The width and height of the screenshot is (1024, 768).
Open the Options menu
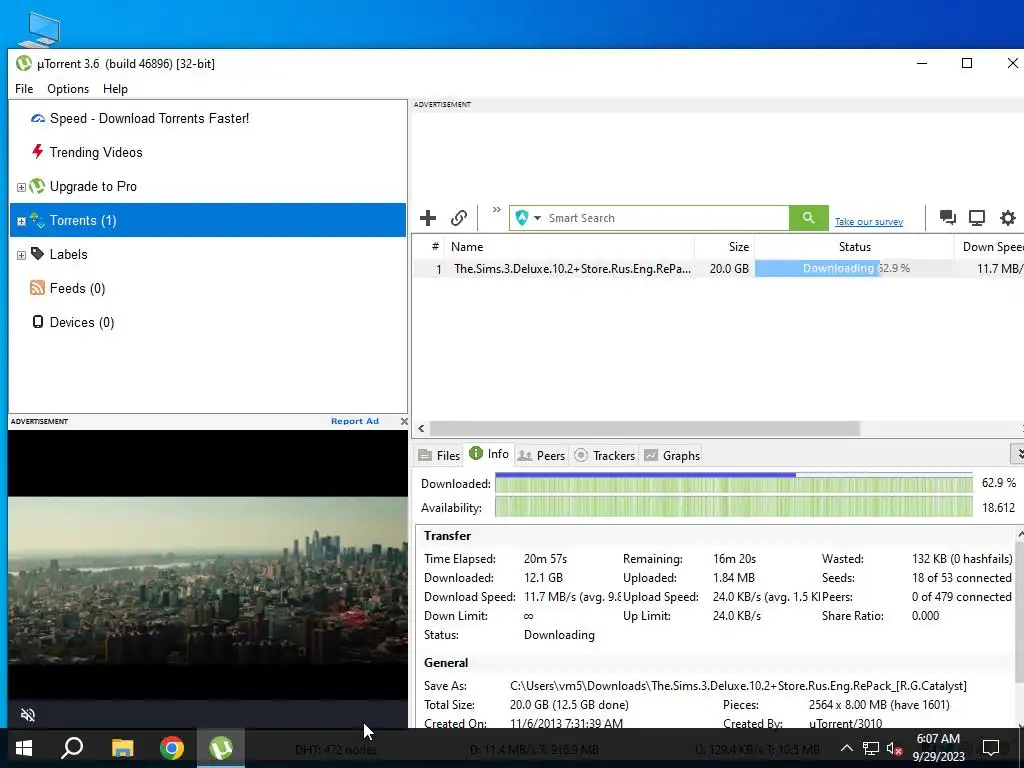(x=68, y=89)
